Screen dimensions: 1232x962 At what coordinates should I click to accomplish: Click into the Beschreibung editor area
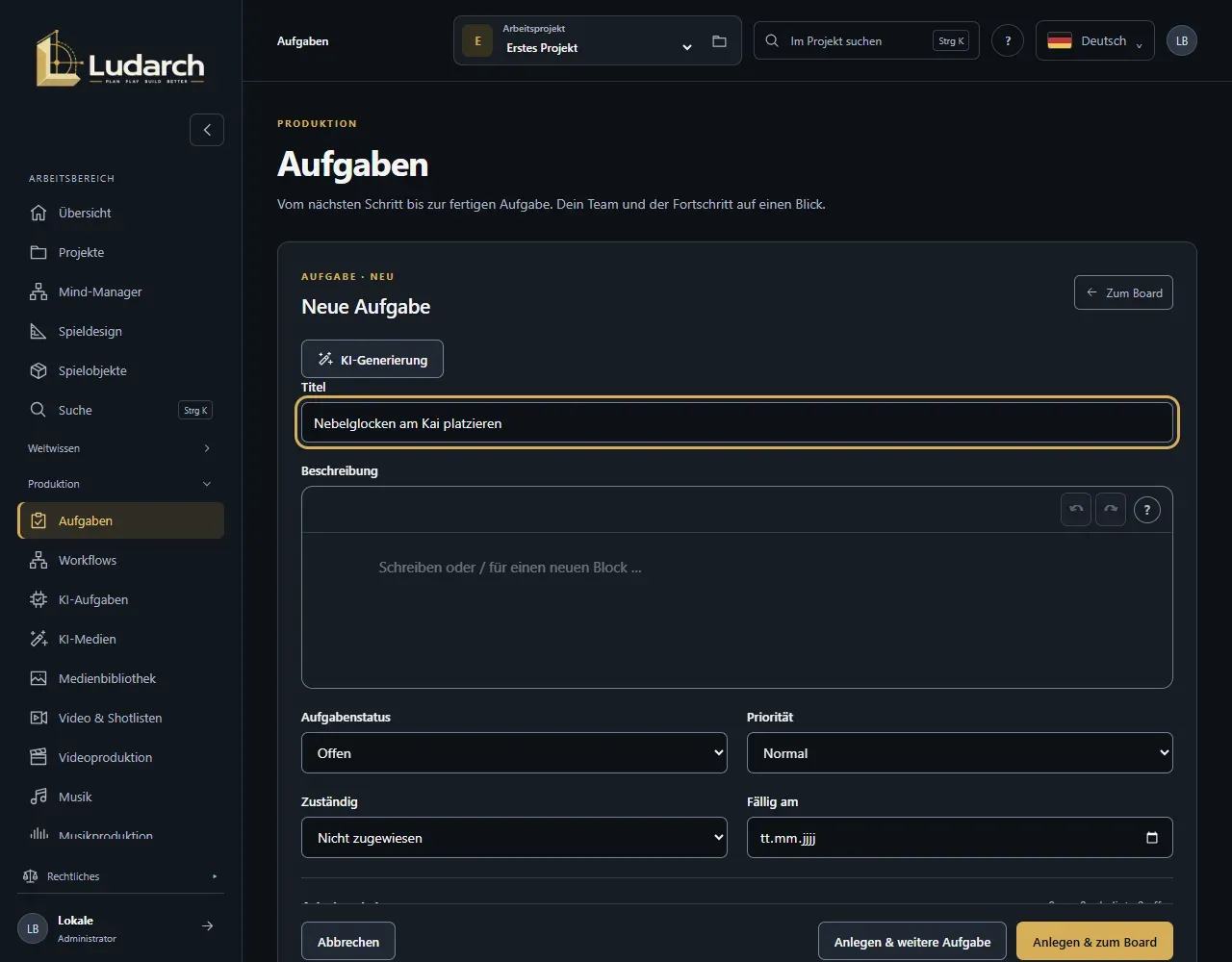coord(737,610)
